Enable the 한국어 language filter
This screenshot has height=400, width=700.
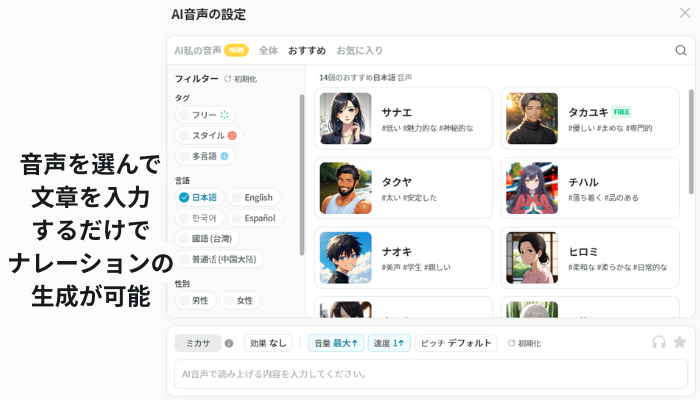(x=200, y=218)
